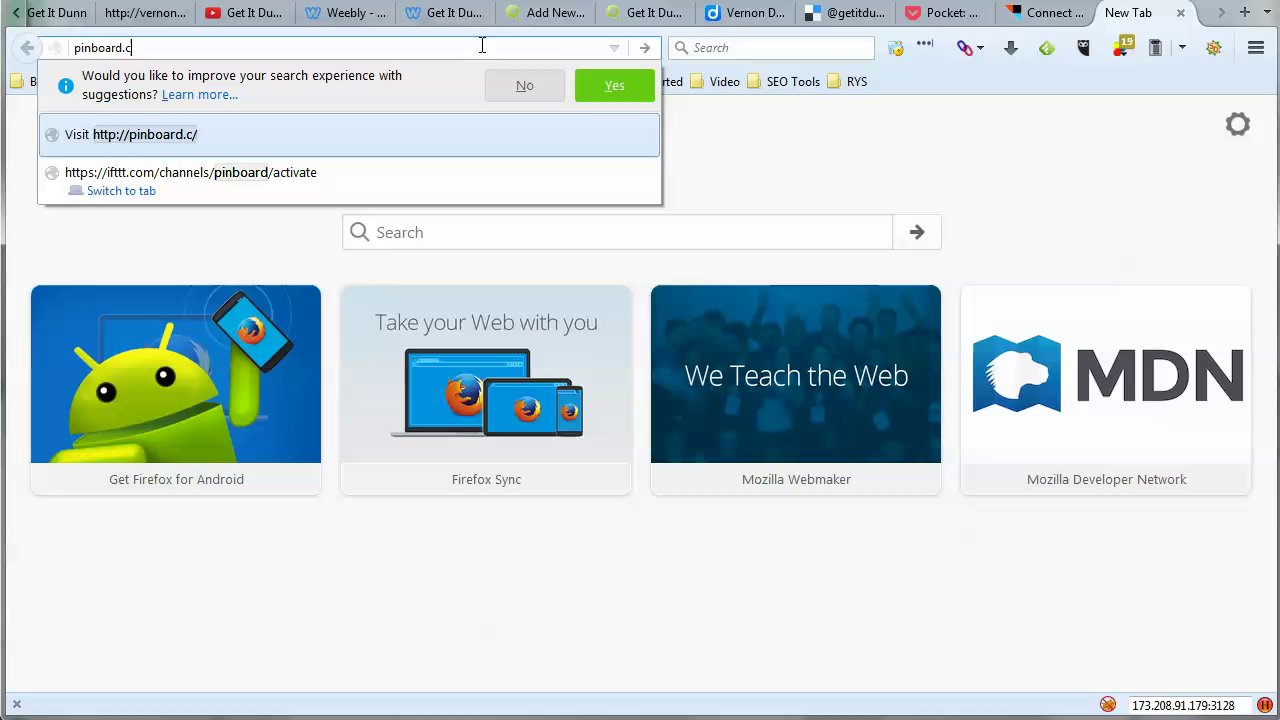Switch to the Weebly - ... tab
This screenshot has height=720, width=1280.
[x=345, y=13]
